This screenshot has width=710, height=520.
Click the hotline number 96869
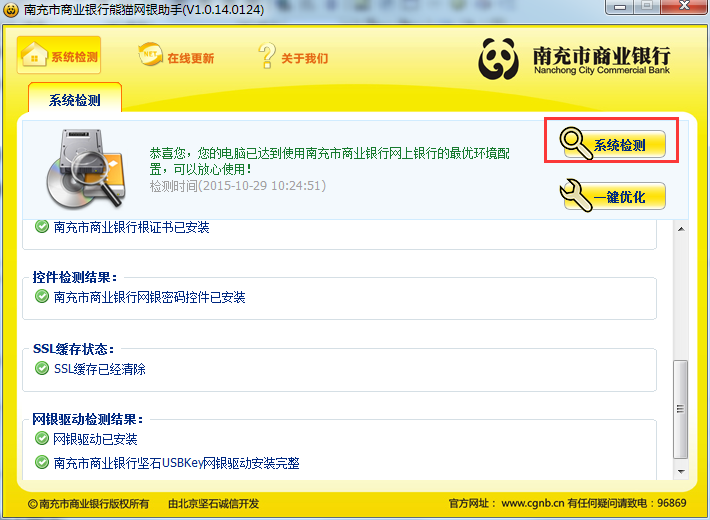(x=672, y=503)
